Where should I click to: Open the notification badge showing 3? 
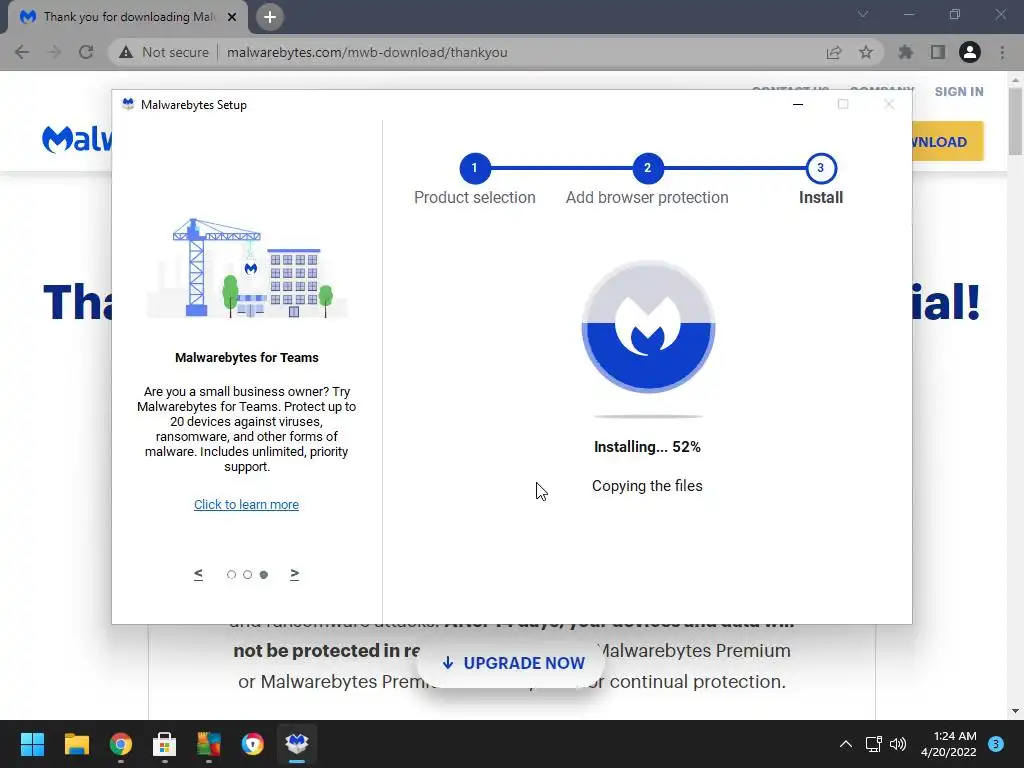point(996,744)
